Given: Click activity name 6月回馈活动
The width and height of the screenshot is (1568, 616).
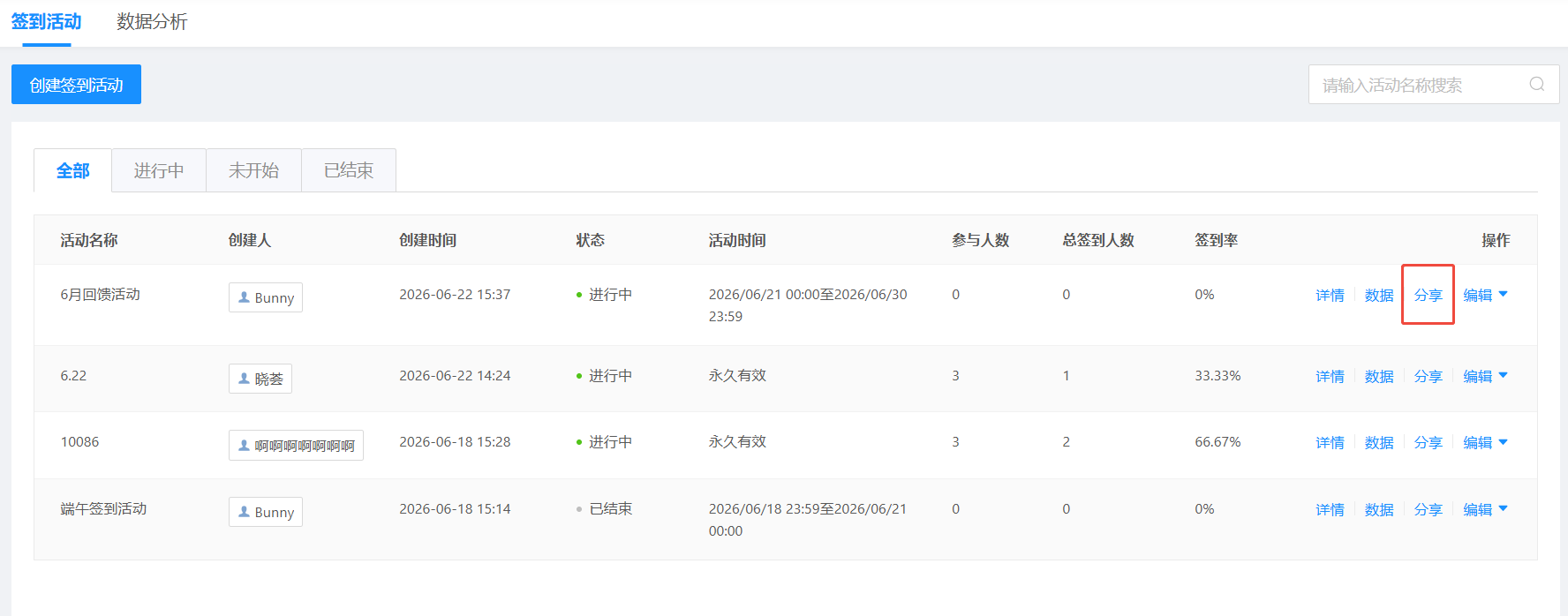Looking at the screenshot, I should pos(100,294).
